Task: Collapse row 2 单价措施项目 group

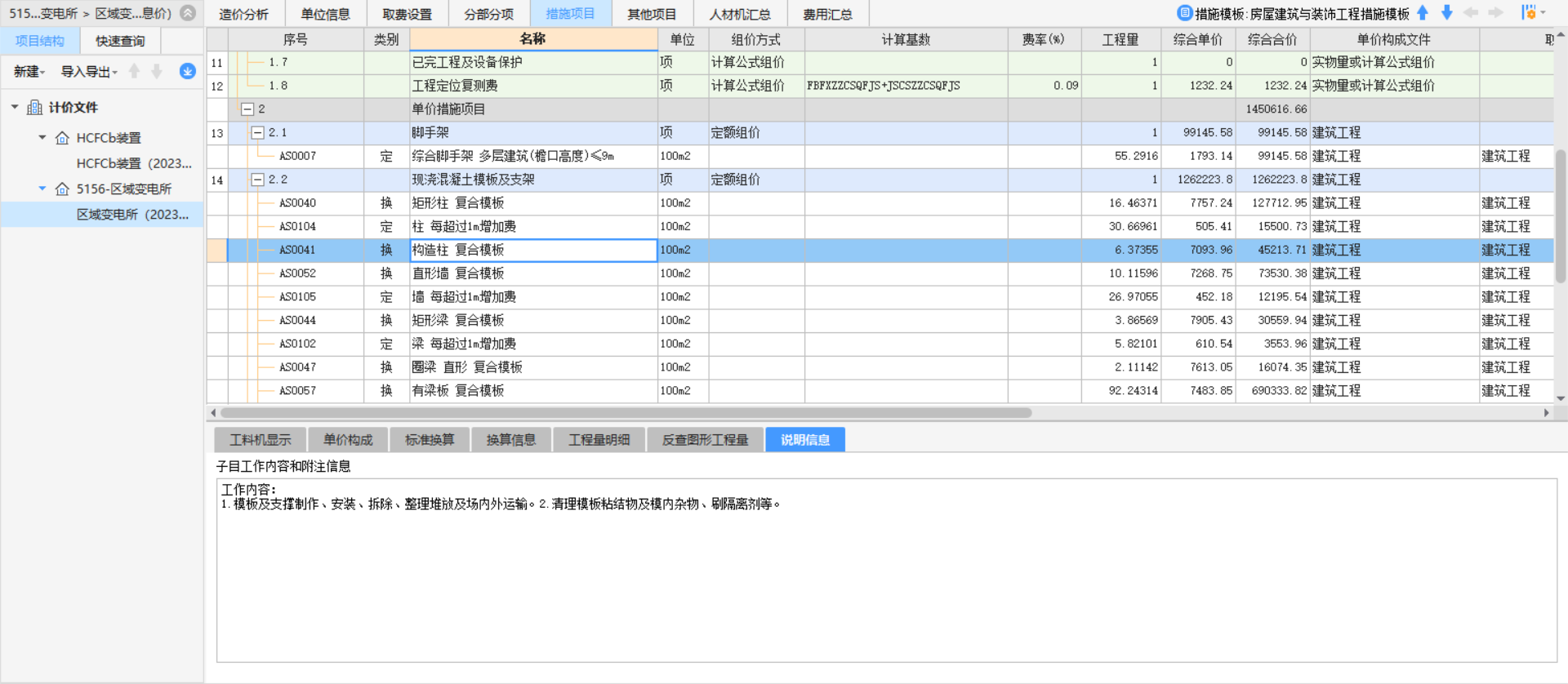Action: click(x=247, y=109)
